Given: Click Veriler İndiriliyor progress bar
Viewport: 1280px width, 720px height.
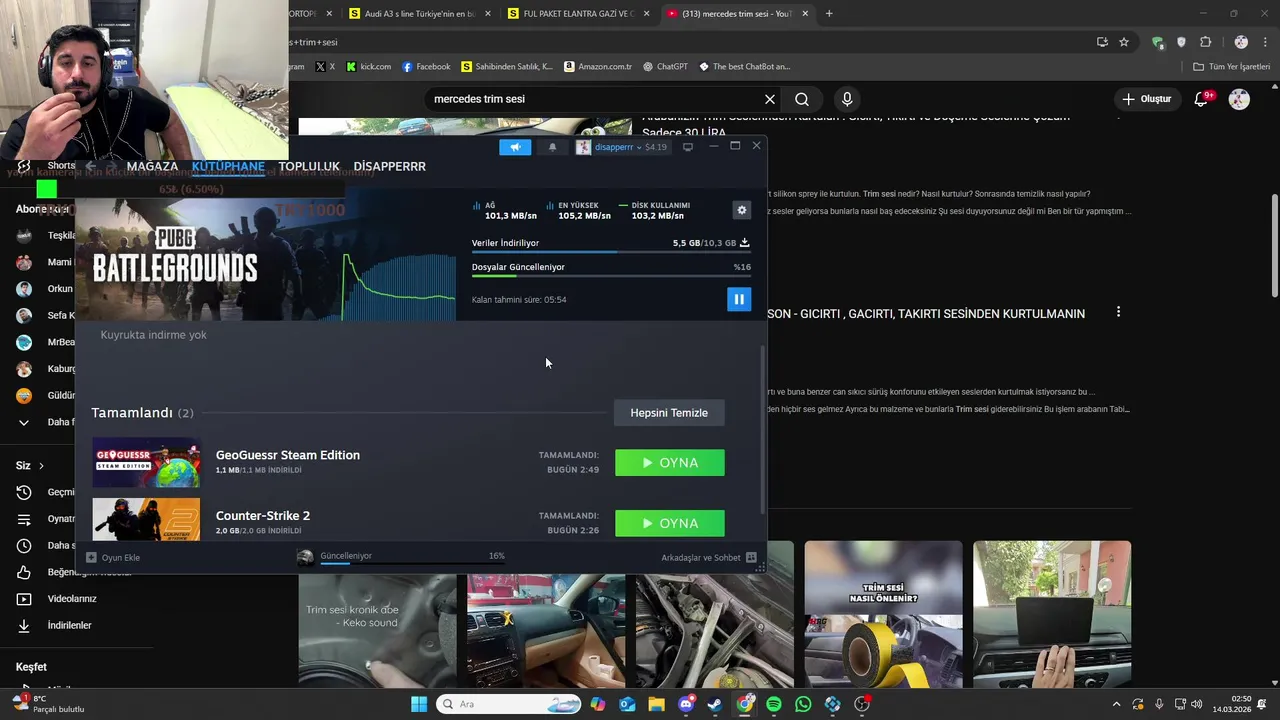Looking at the screenshot, I should click(x=611, y=252).
